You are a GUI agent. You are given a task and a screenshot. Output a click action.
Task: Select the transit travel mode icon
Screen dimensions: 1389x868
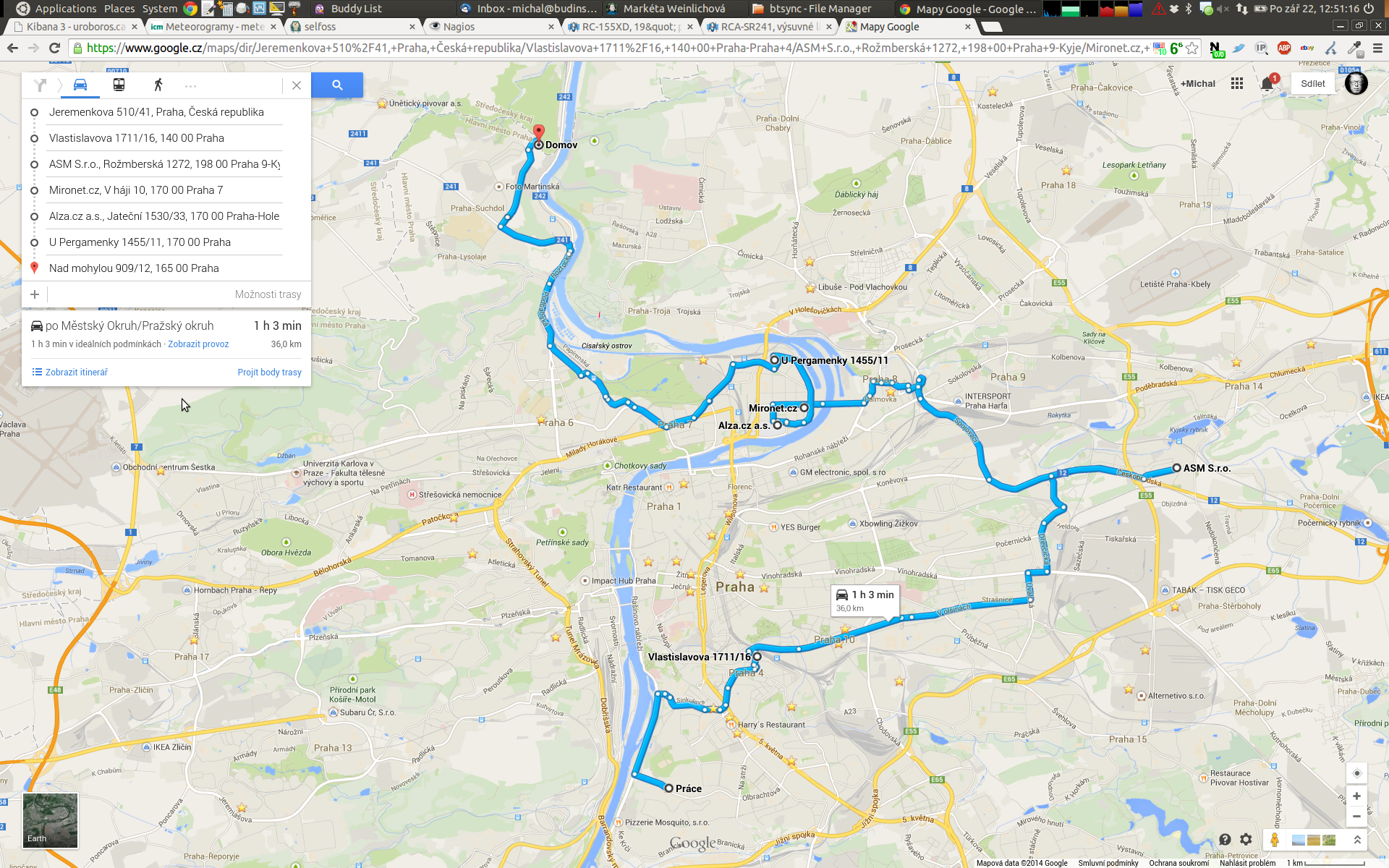click(119, 85)
